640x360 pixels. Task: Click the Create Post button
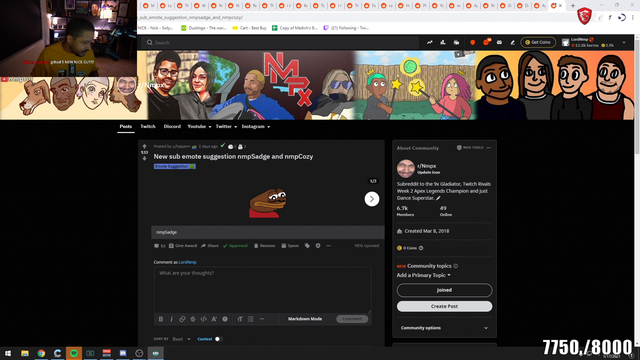[444, 306]
